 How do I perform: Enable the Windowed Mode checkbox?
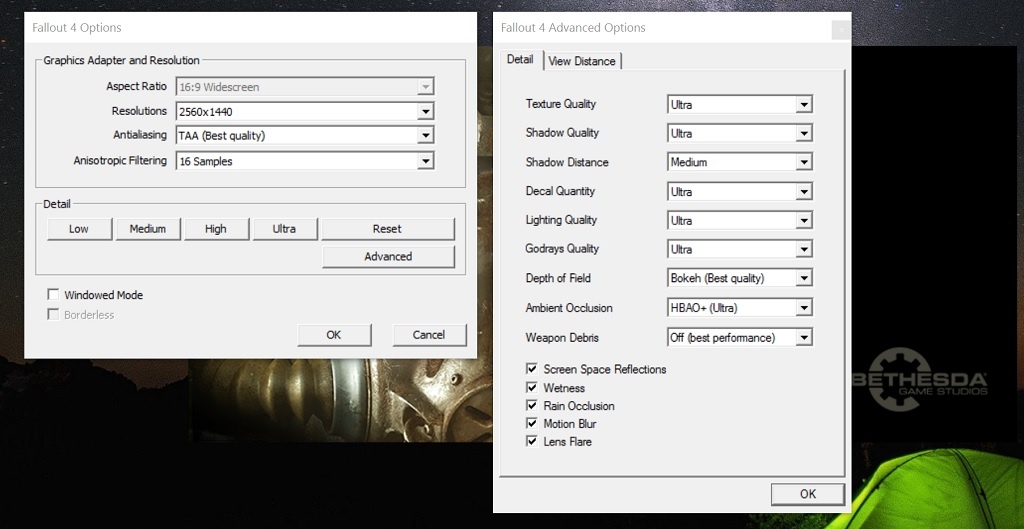[x=54, y=295]
